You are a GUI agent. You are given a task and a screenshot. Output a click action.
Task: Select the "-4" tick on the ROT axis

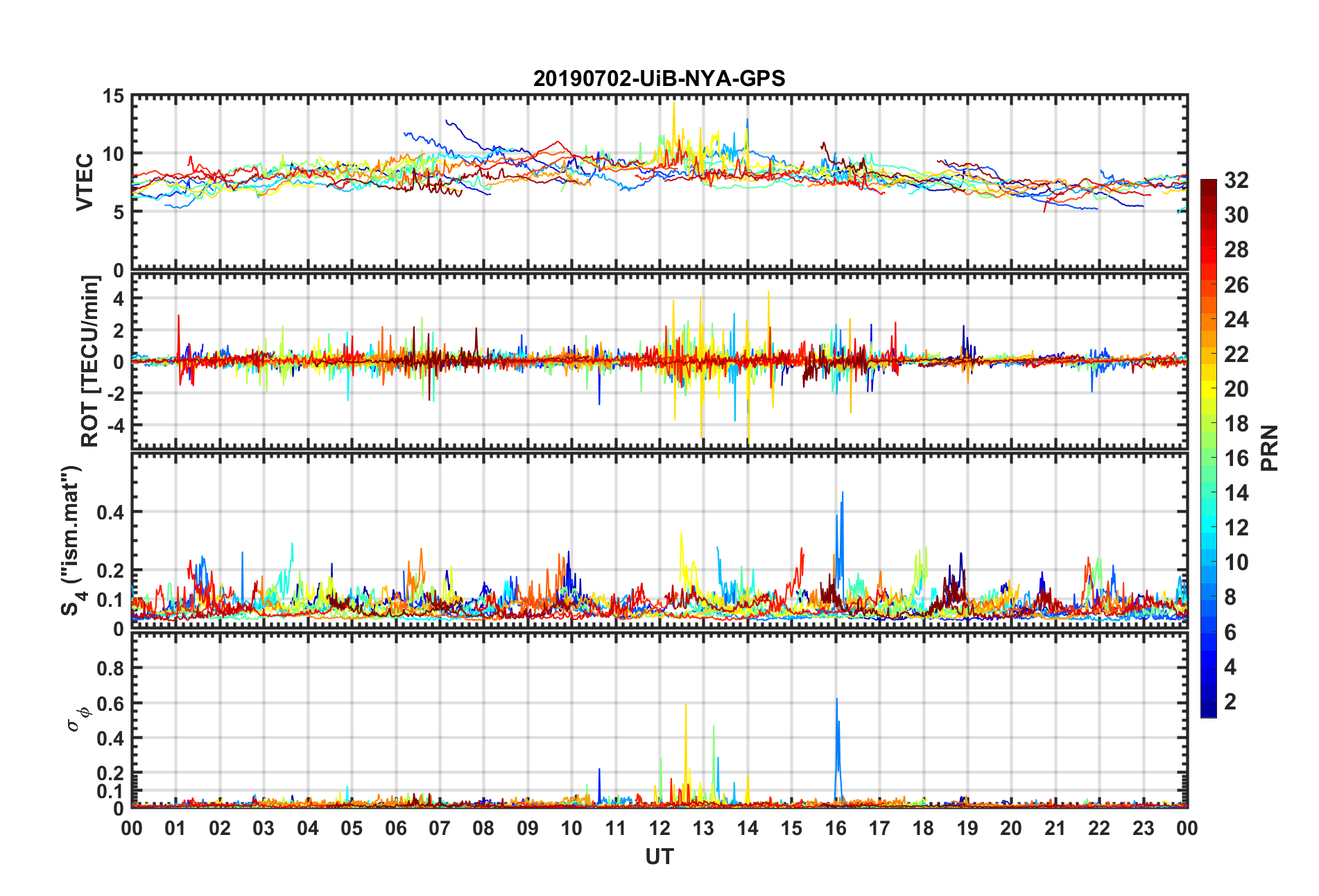click(114, 424)
